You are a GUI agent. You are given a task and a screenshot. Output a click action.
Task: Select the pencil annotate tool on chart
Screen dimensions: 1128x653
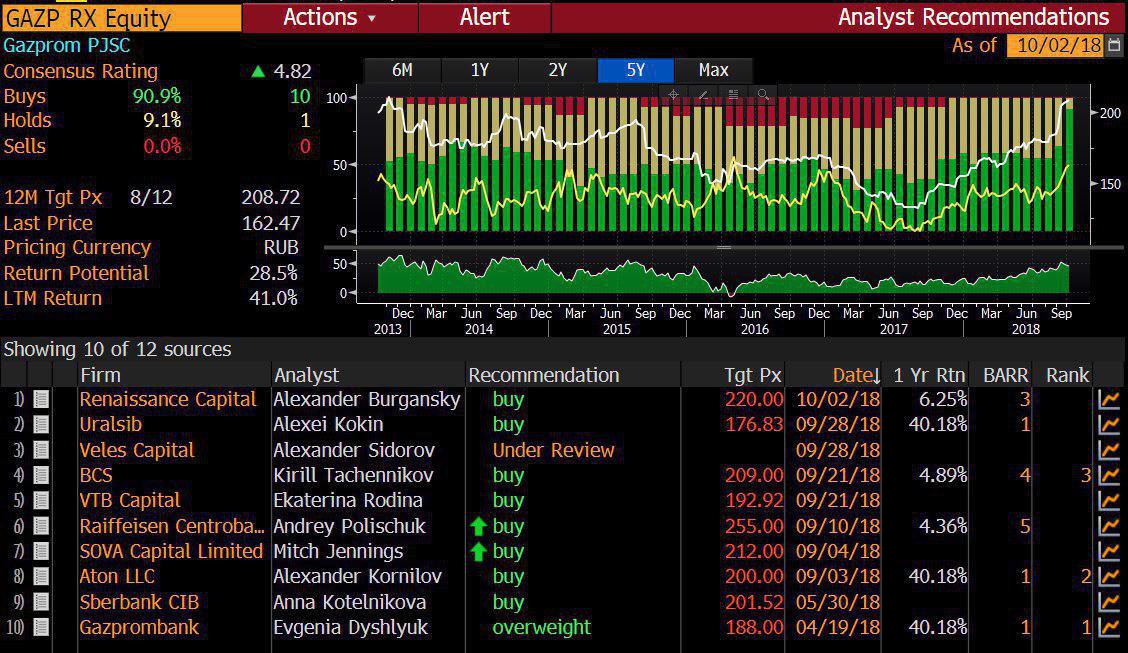tap(703, 94)
